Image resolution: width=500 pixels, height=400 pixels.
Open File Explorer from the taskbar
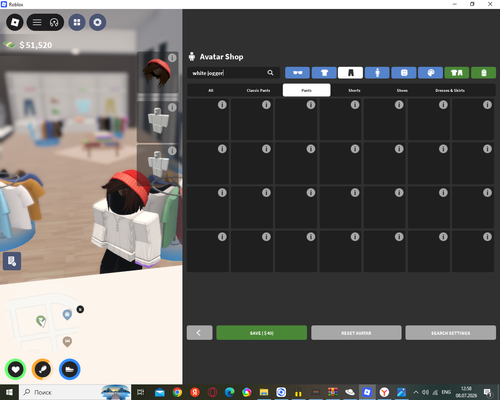tap(264, 392)
